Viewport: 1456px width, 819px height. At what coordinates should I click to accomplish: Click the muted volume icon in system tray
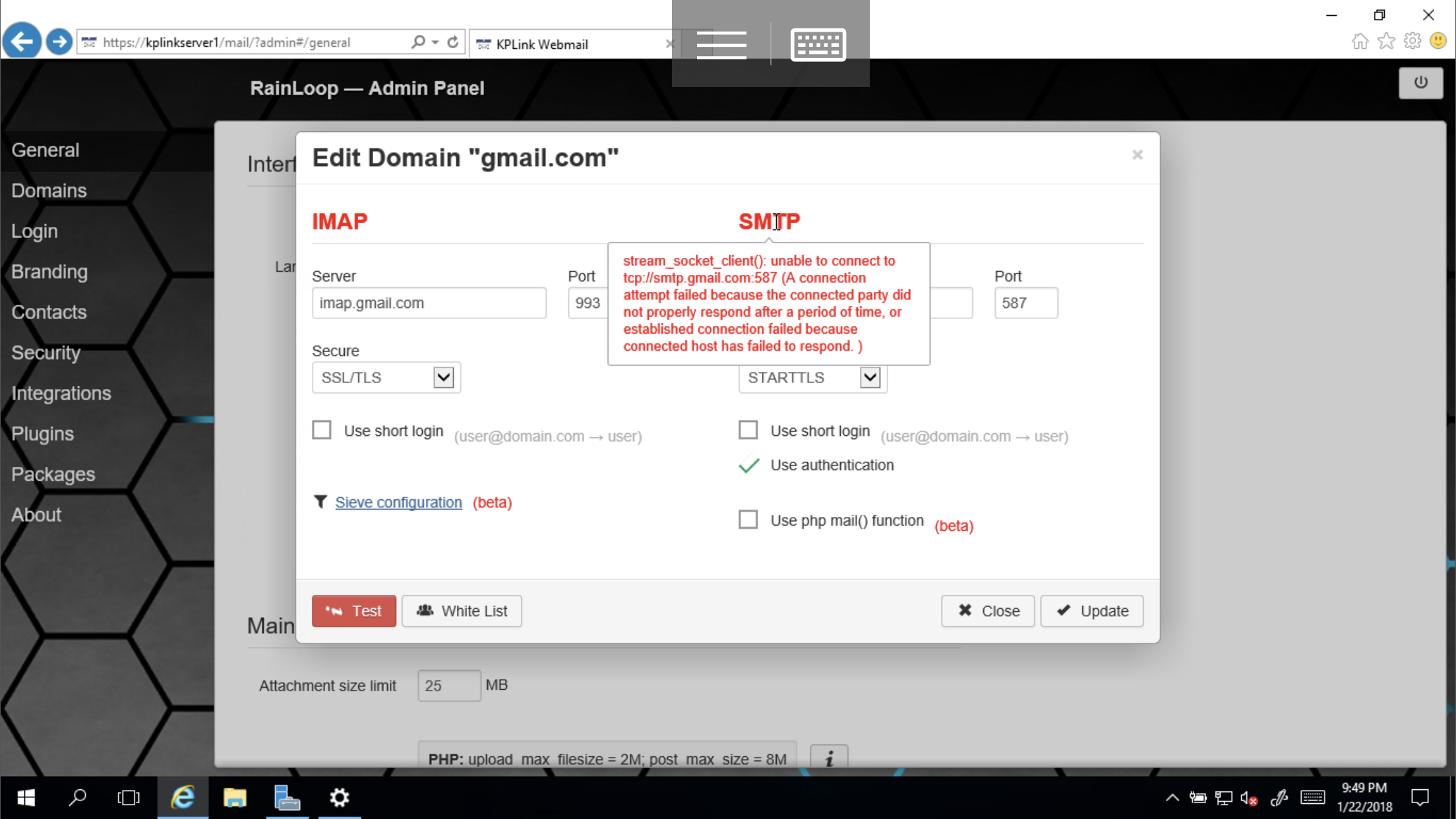pos(1248,797)
